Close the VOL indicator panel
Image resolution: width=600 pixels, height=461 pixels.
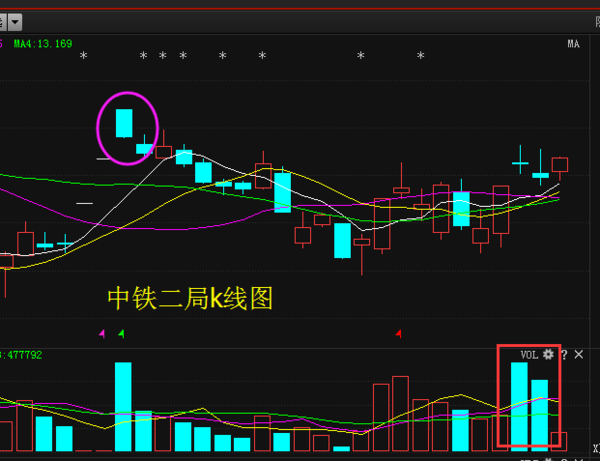pyautogui.click(x=579, y=354)
